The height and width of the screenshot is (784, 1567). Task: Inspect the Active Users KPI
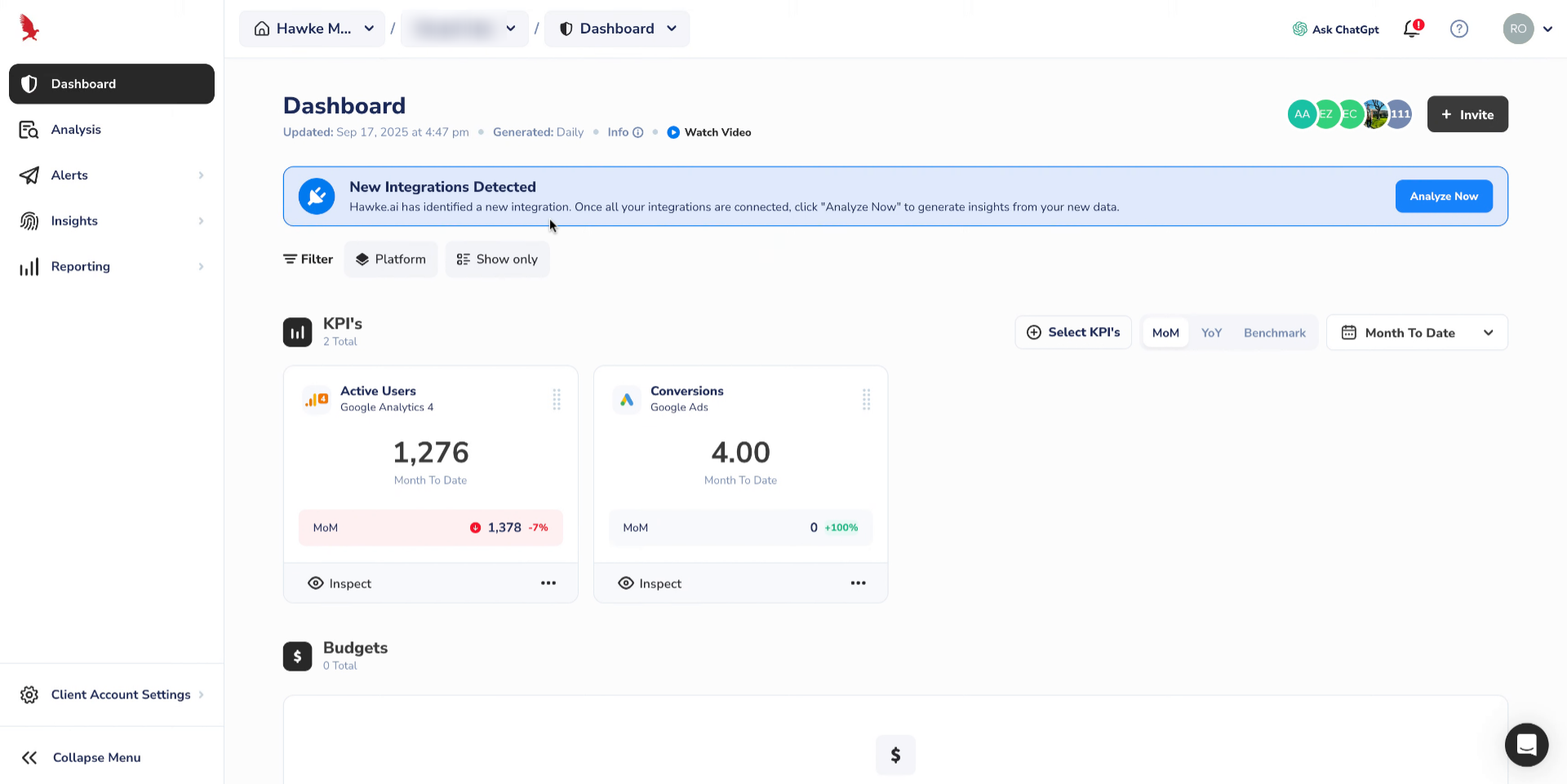tap(340, 583)
